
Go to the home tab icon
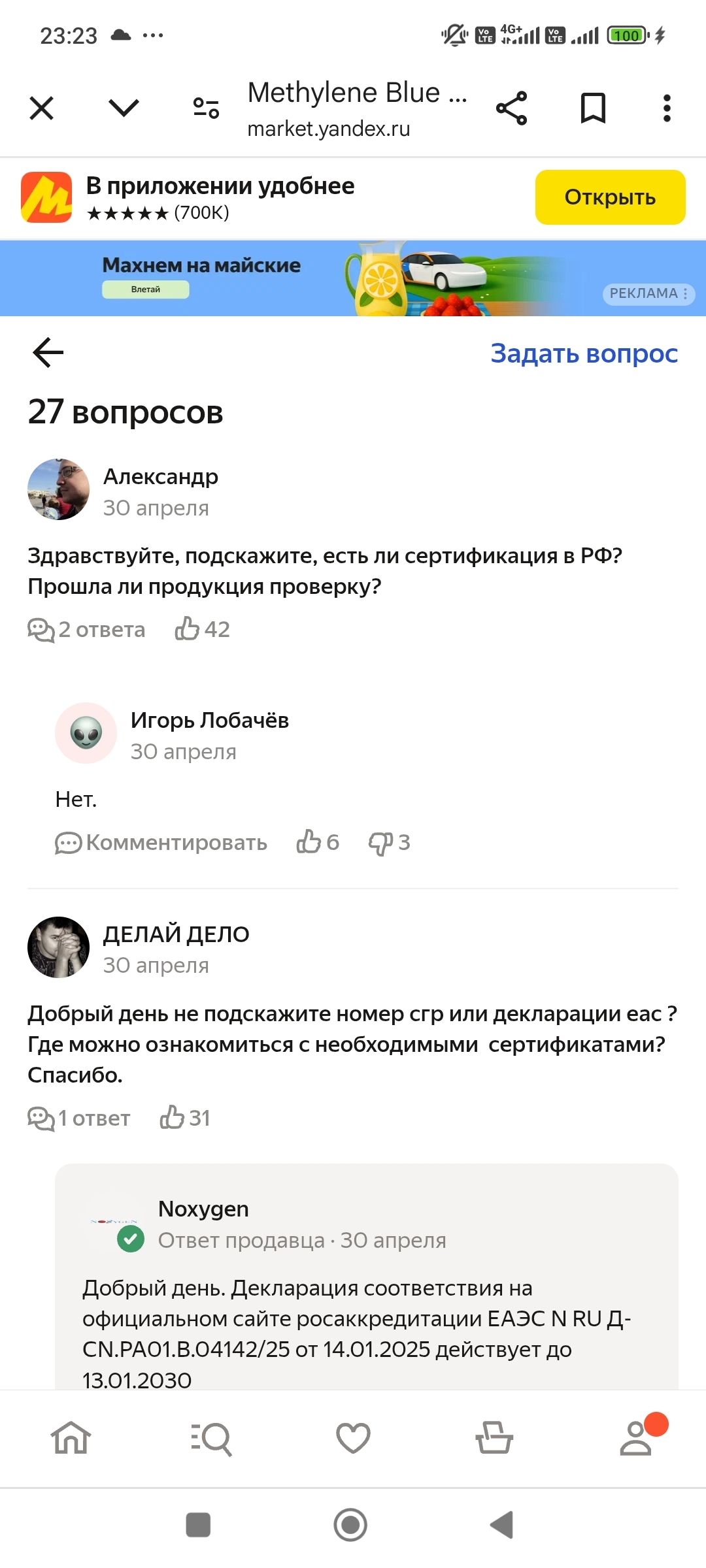click(71, 1438)
